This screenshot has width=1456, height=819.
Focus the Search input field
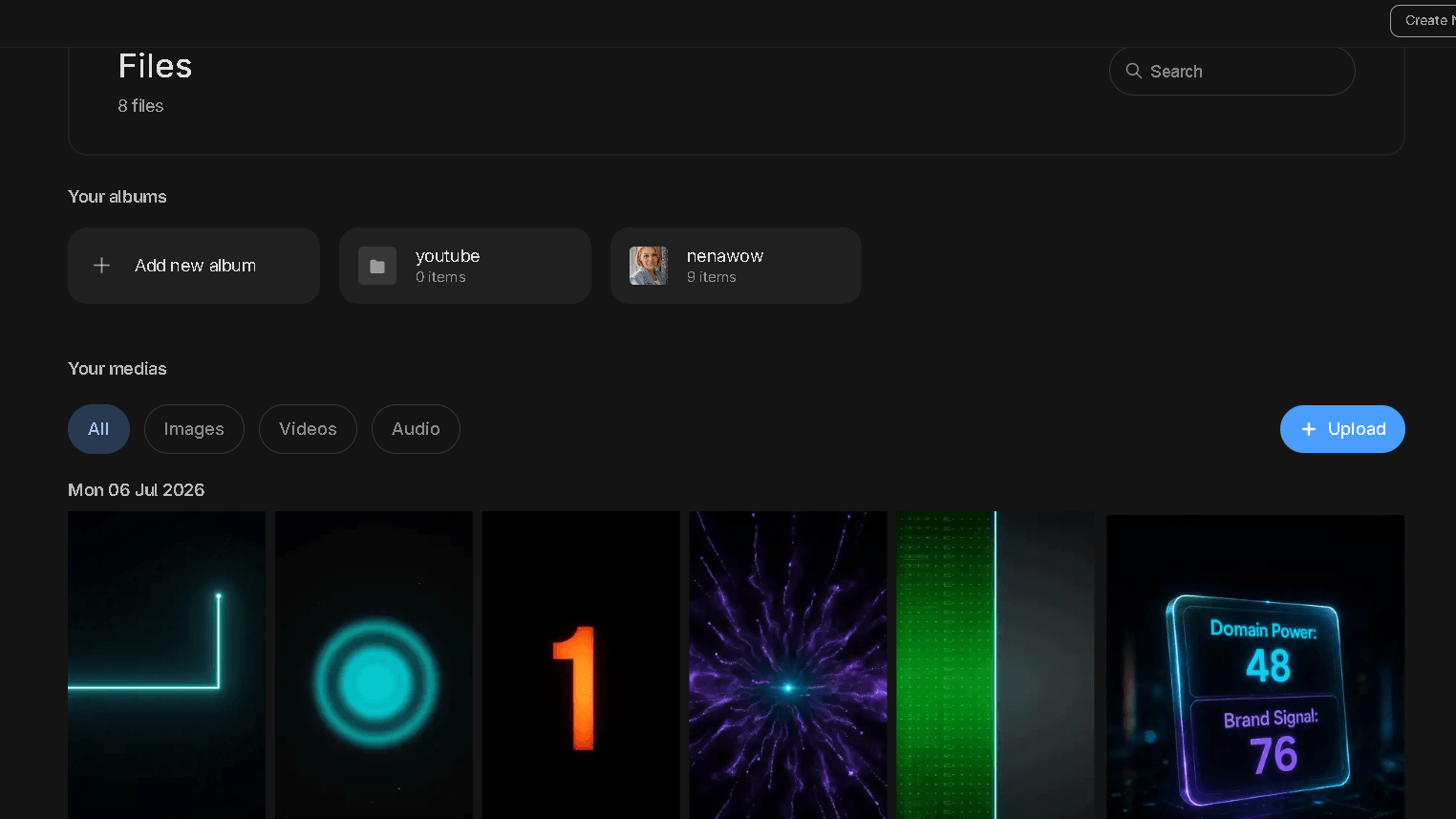click(1231, 71)
